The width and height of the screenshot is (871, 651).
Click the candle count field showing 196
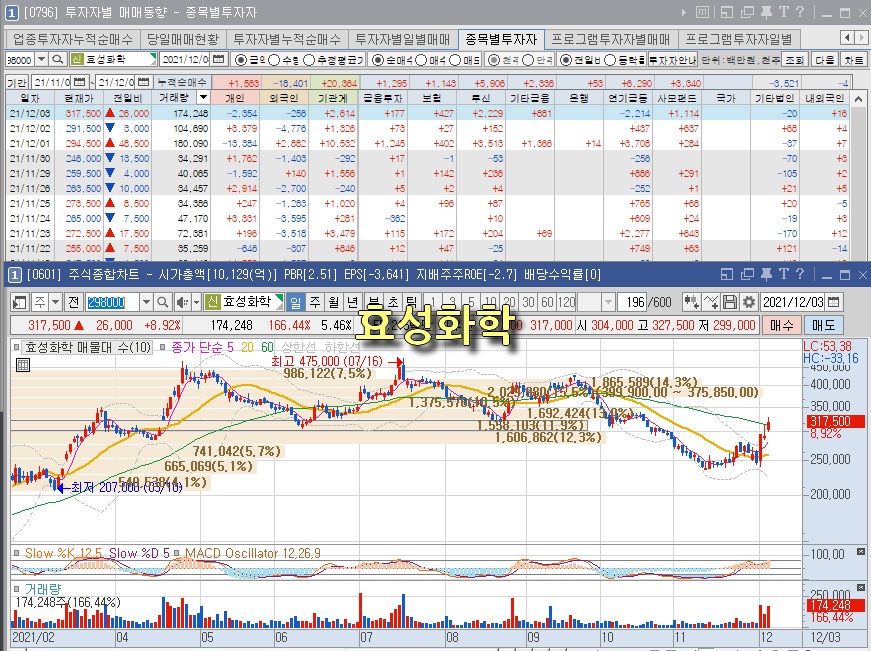pos(634,302)
